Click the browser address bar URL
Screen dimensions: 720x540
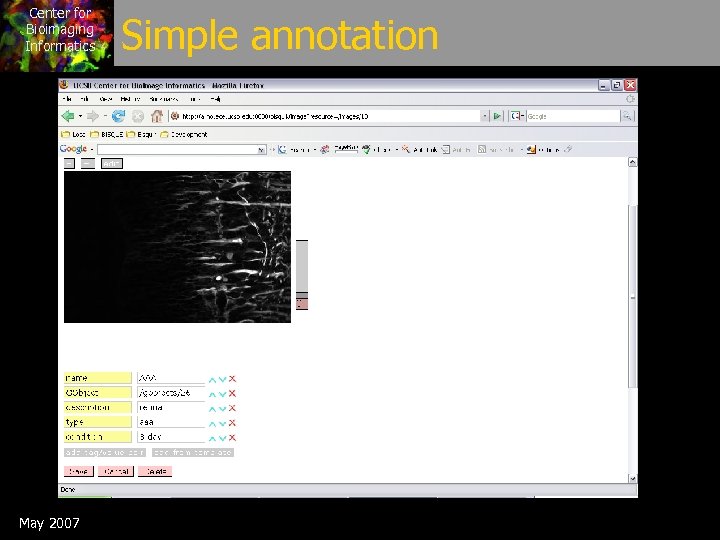coord(324,116)
